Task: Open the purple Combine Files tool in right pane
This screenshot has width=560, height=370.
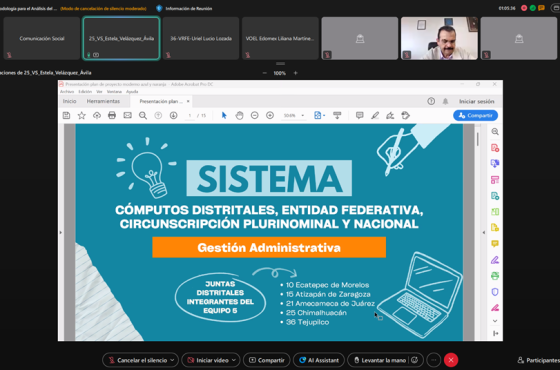Action: click(x=495, y=164)
